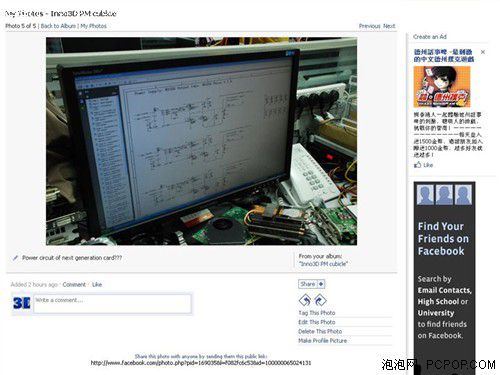
Task: Close the sidebar ad with the X
Action: pyautogui.click(x=483, y=52)
